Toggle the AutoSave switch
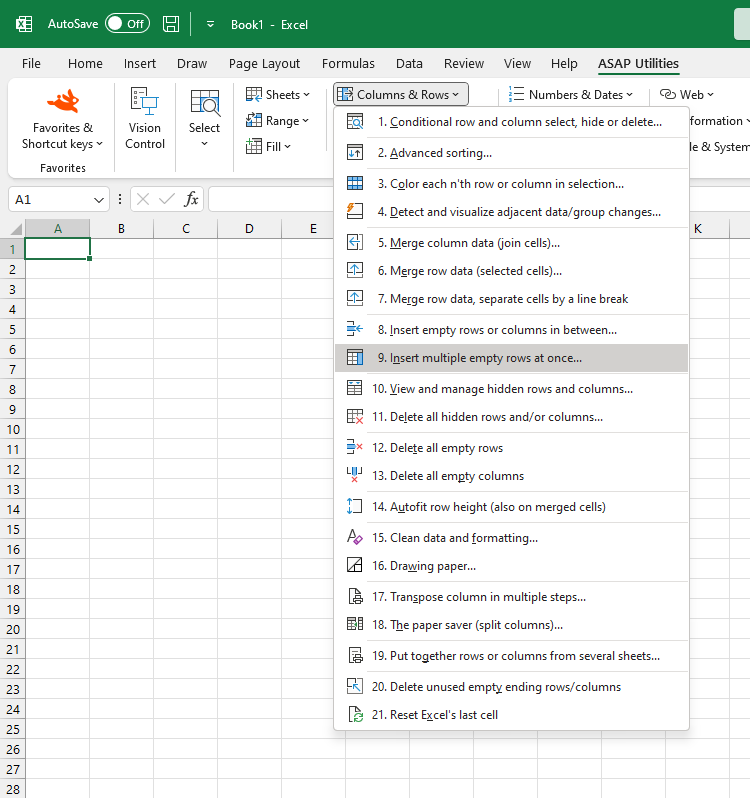This screenshot has width=750, height=798. 127,24
